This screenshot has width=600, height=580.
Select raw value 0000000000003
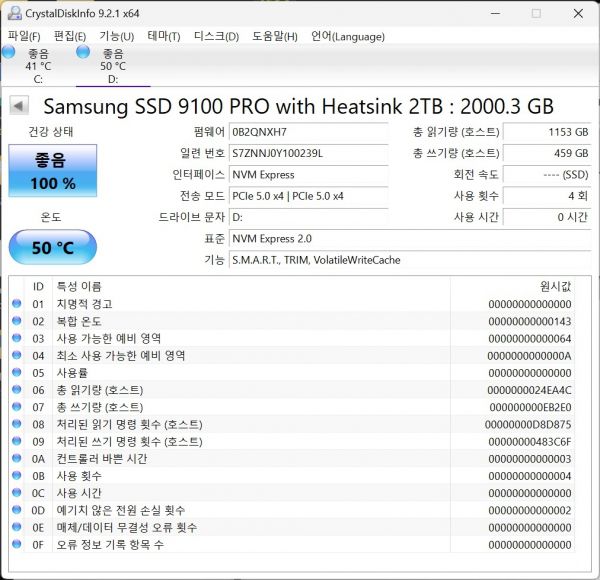click(530, 459)
